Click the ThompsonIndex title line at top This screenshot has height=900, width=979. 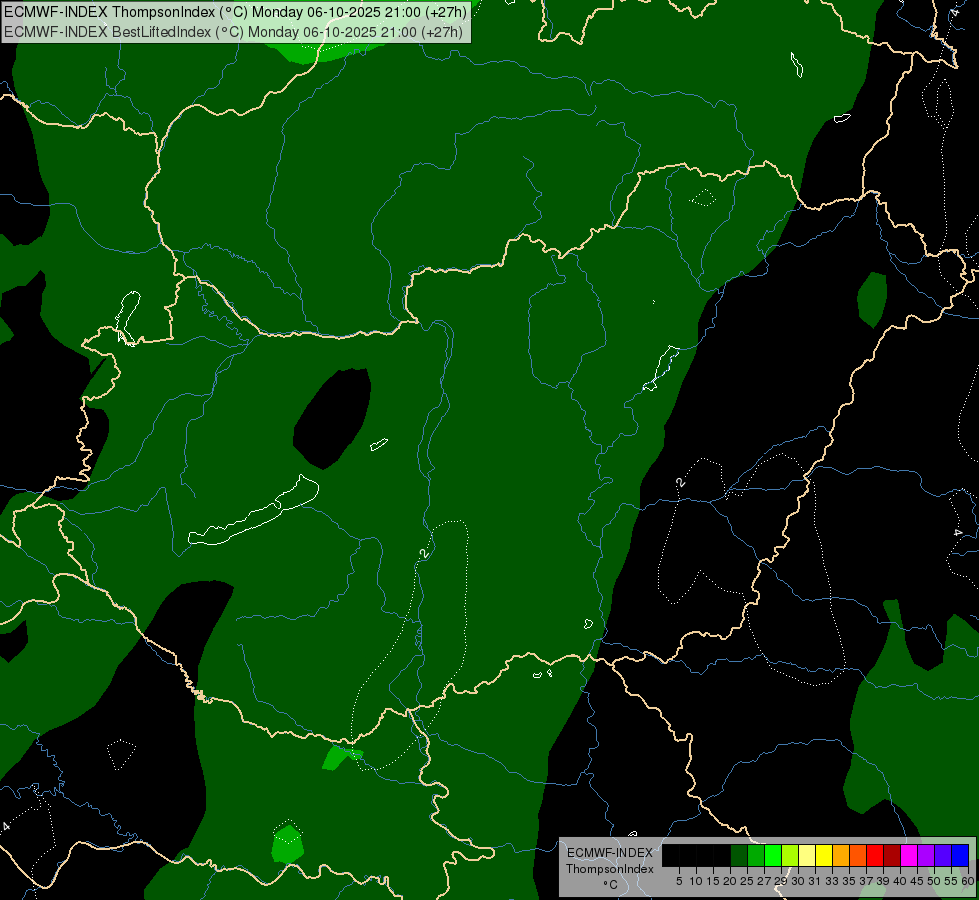coord(234,11)
